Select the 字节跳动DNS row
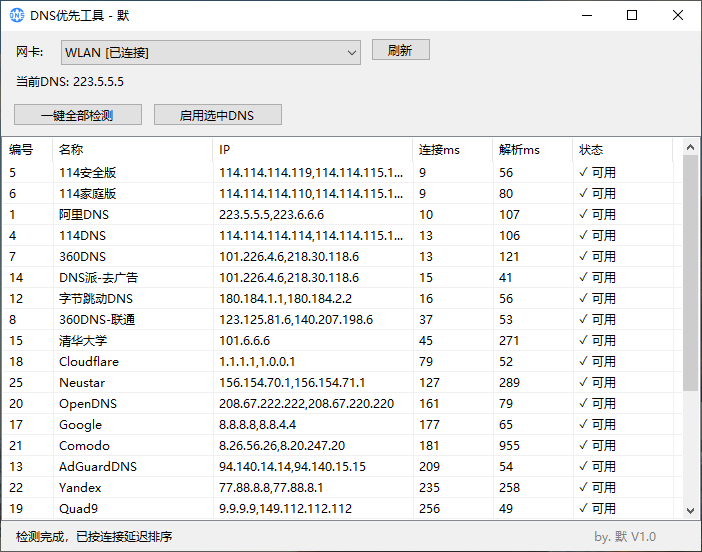The image size is (702, 552). (342, 299)
